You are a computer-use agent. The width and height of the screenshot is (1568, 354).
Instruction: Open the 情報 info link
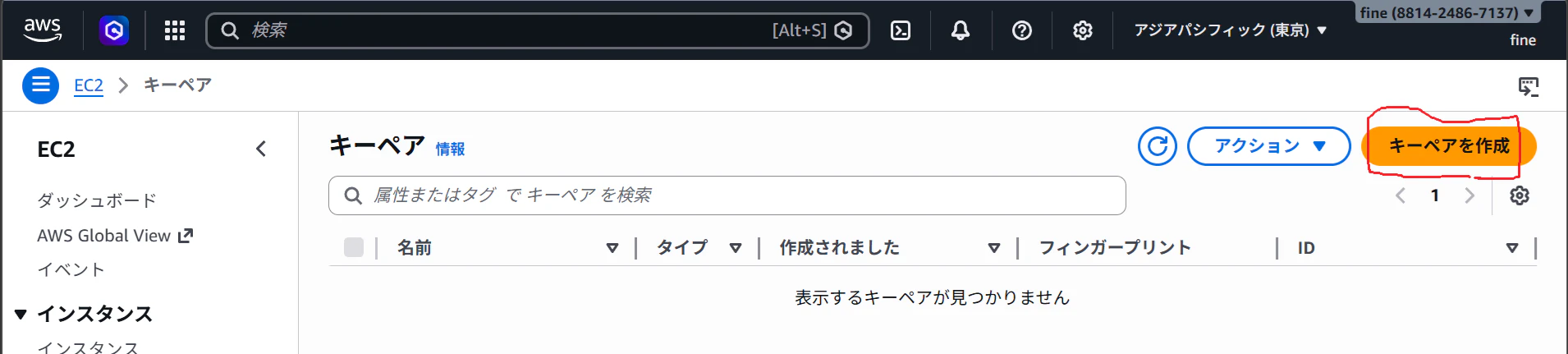pos(450,149)
